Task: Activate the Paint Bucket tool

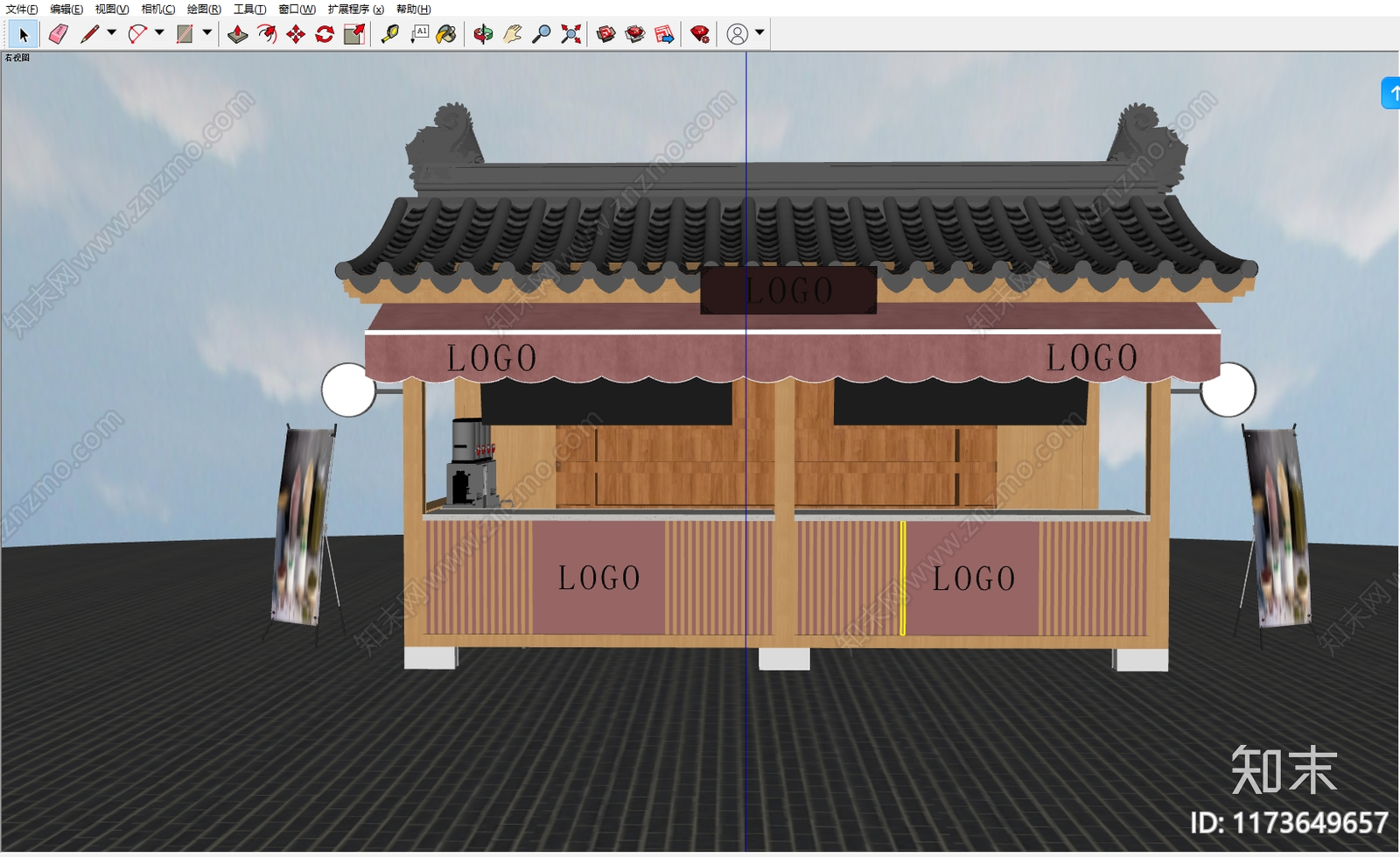Action: [x=446, y=34]
